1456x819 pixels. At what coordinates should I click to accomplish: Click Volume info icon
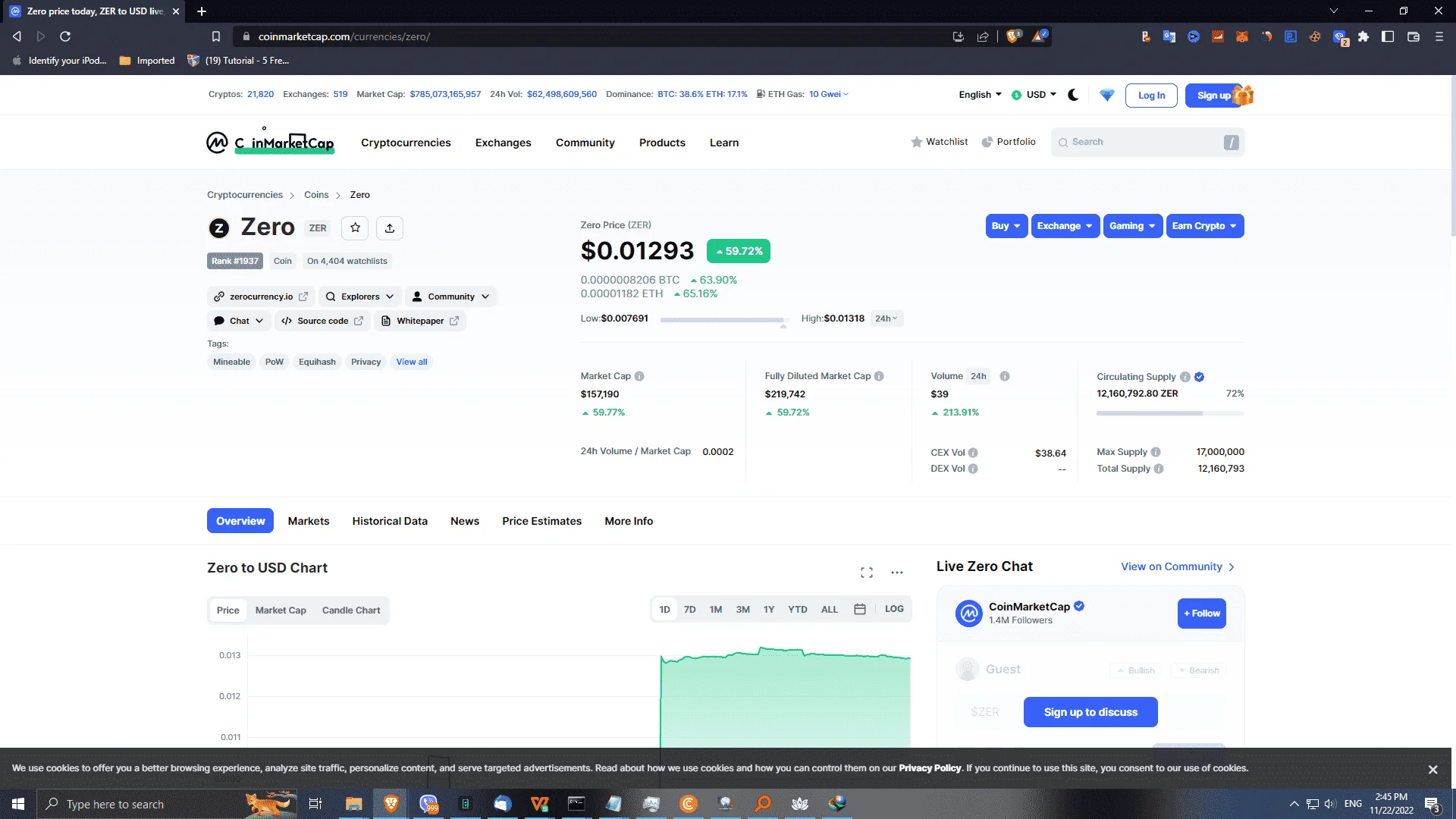point(1005,376)
